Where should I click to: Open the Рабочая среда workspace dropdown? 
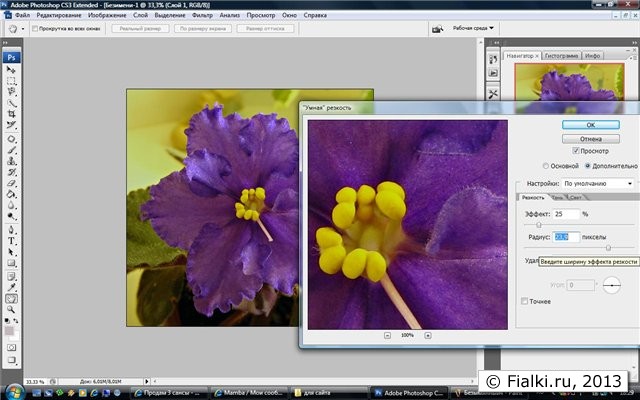click(x=475, y=28)
